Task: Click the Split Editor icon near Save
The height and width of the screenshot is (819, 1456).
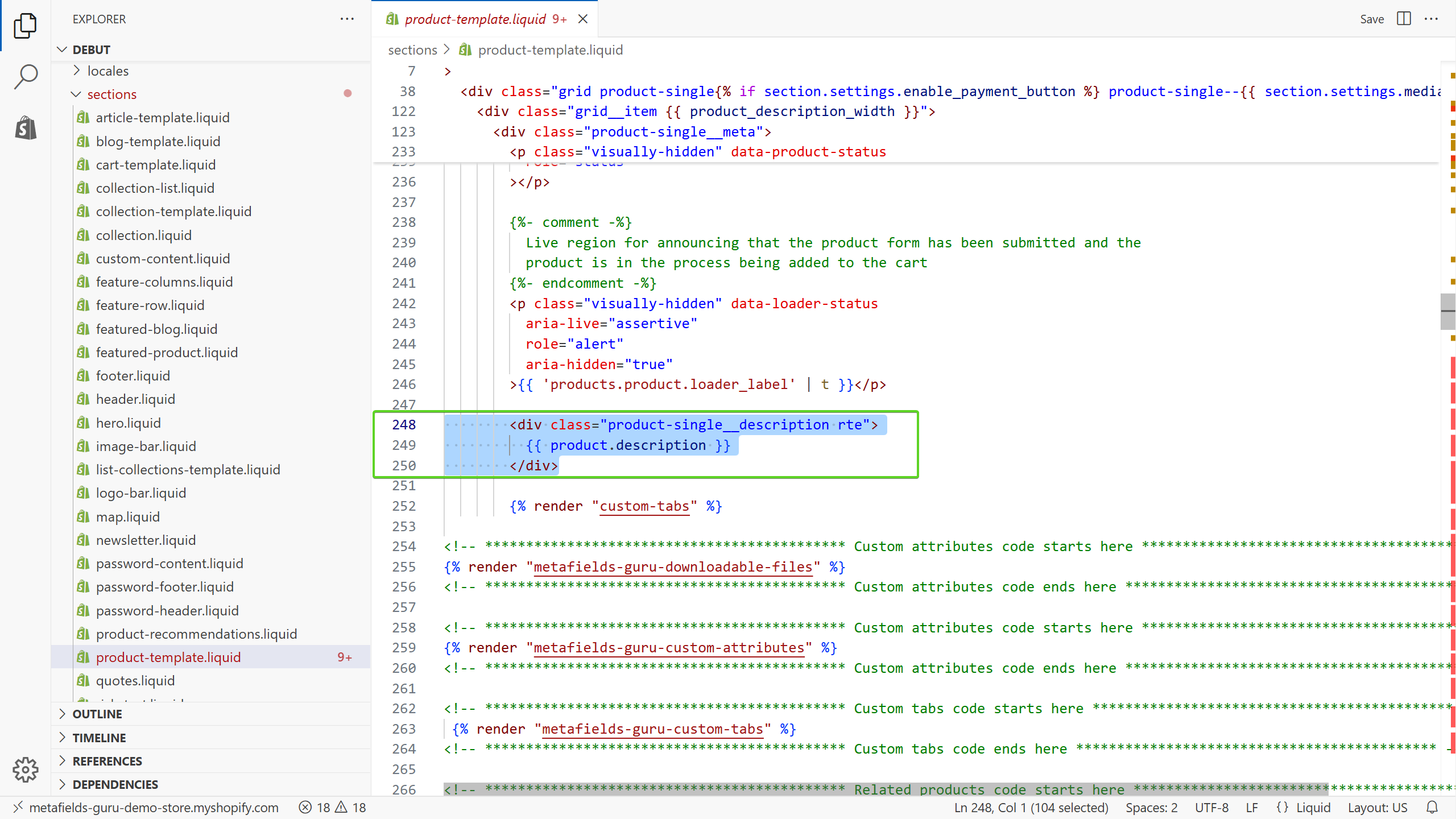Action: click(x=1403, y=19)
